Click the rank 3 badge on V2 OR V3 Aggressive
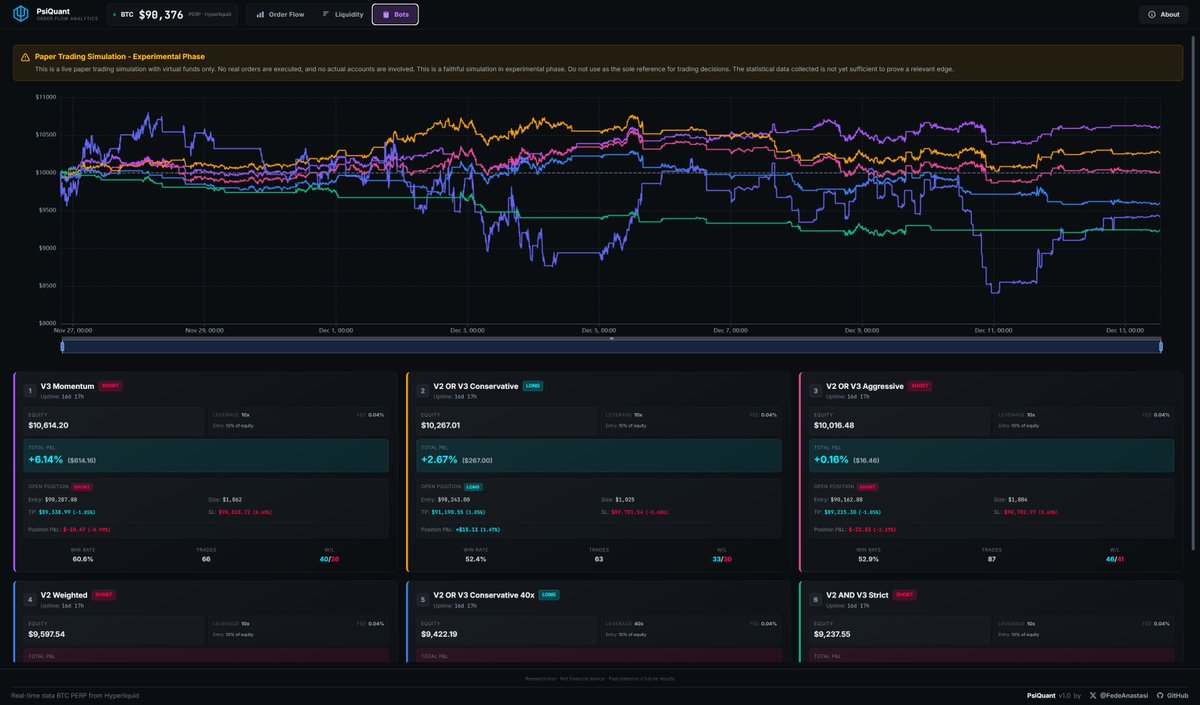The width and height of the screenshot is (1200, 705). pos(816,390)
